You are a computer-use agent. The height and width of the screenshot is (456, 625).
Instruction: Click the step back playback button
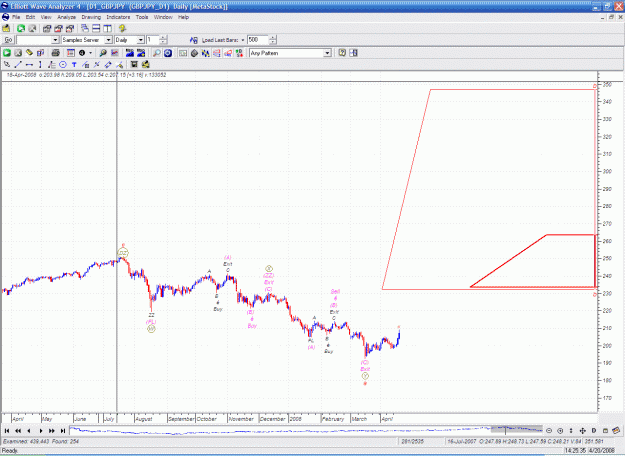point(29,431)
